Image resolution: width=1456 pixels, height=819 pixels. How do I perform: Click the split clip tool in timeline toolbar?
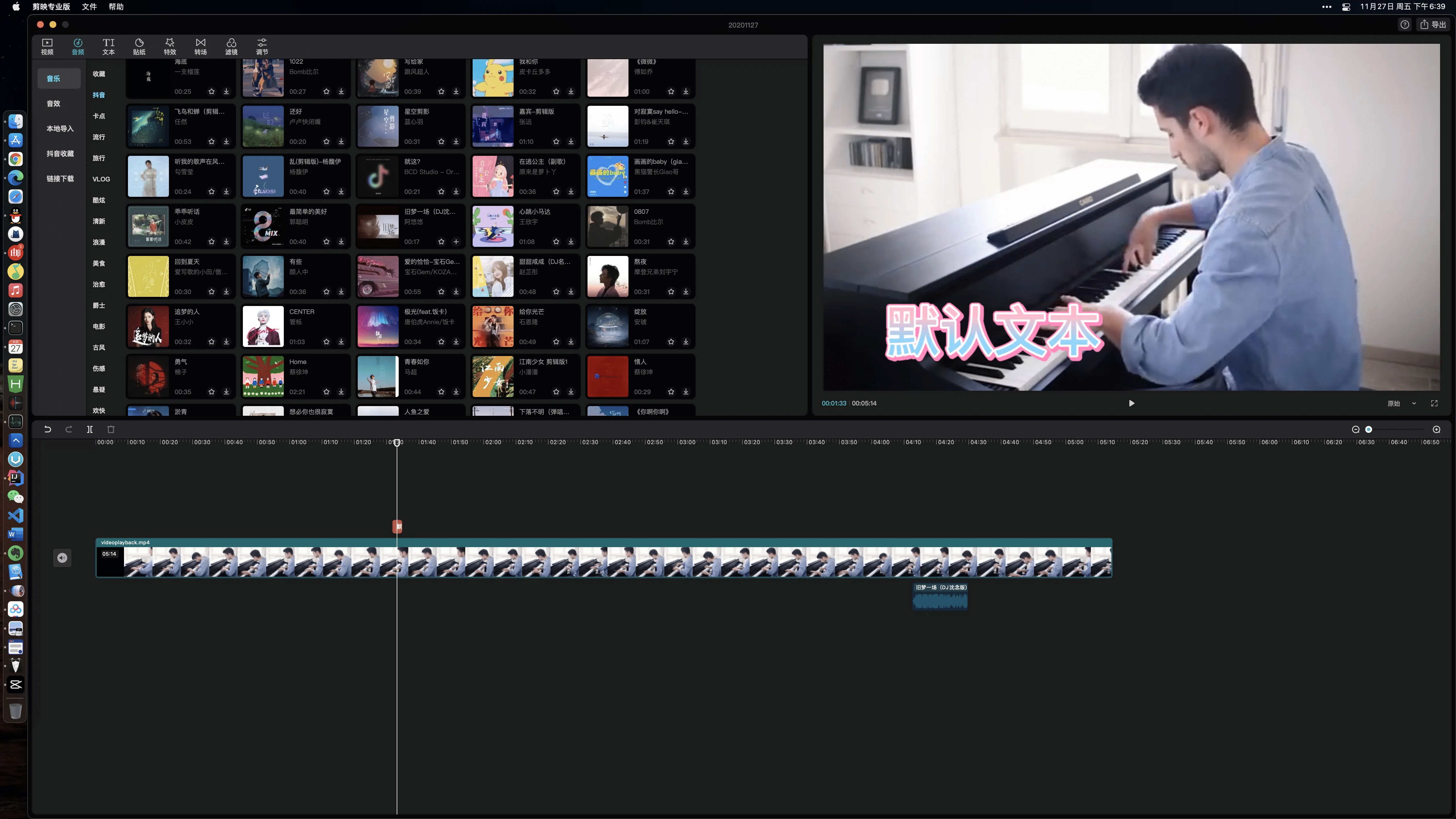pyautogui.click(x=90, y=430)
